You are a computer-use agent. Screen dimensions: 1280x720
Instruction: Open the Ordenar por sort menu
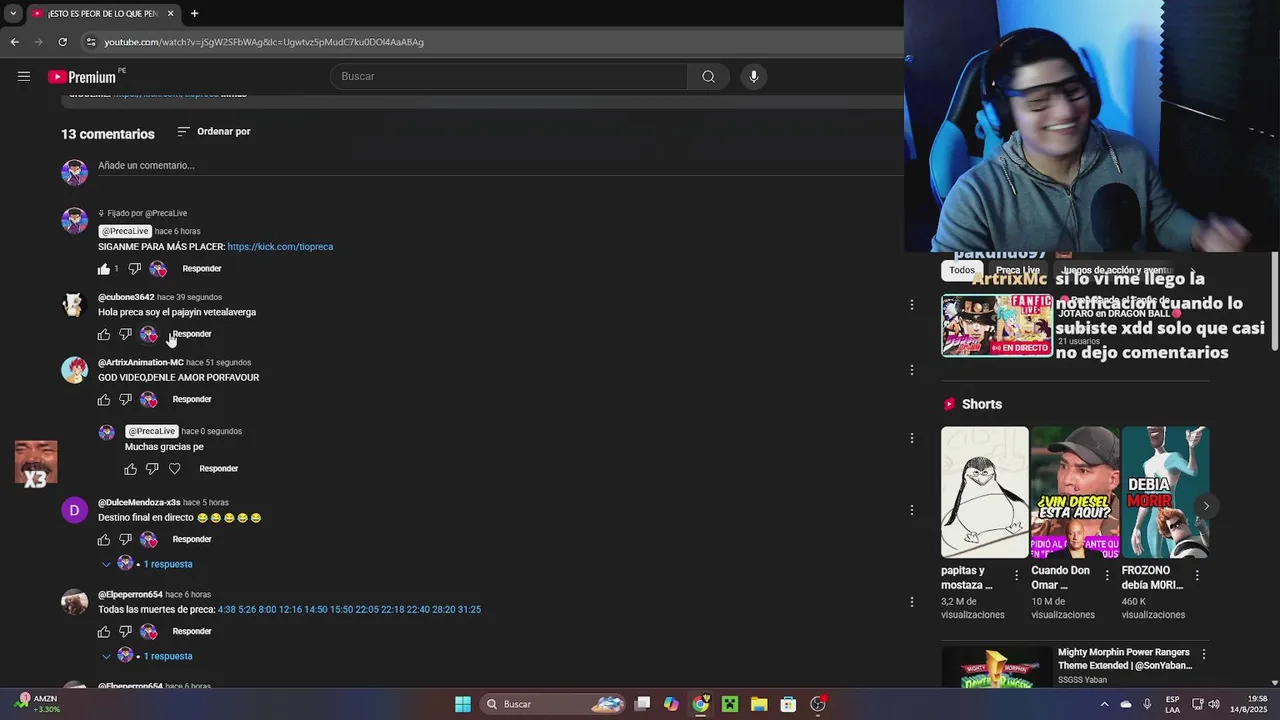pyautogui.click(x=213, y=131)
